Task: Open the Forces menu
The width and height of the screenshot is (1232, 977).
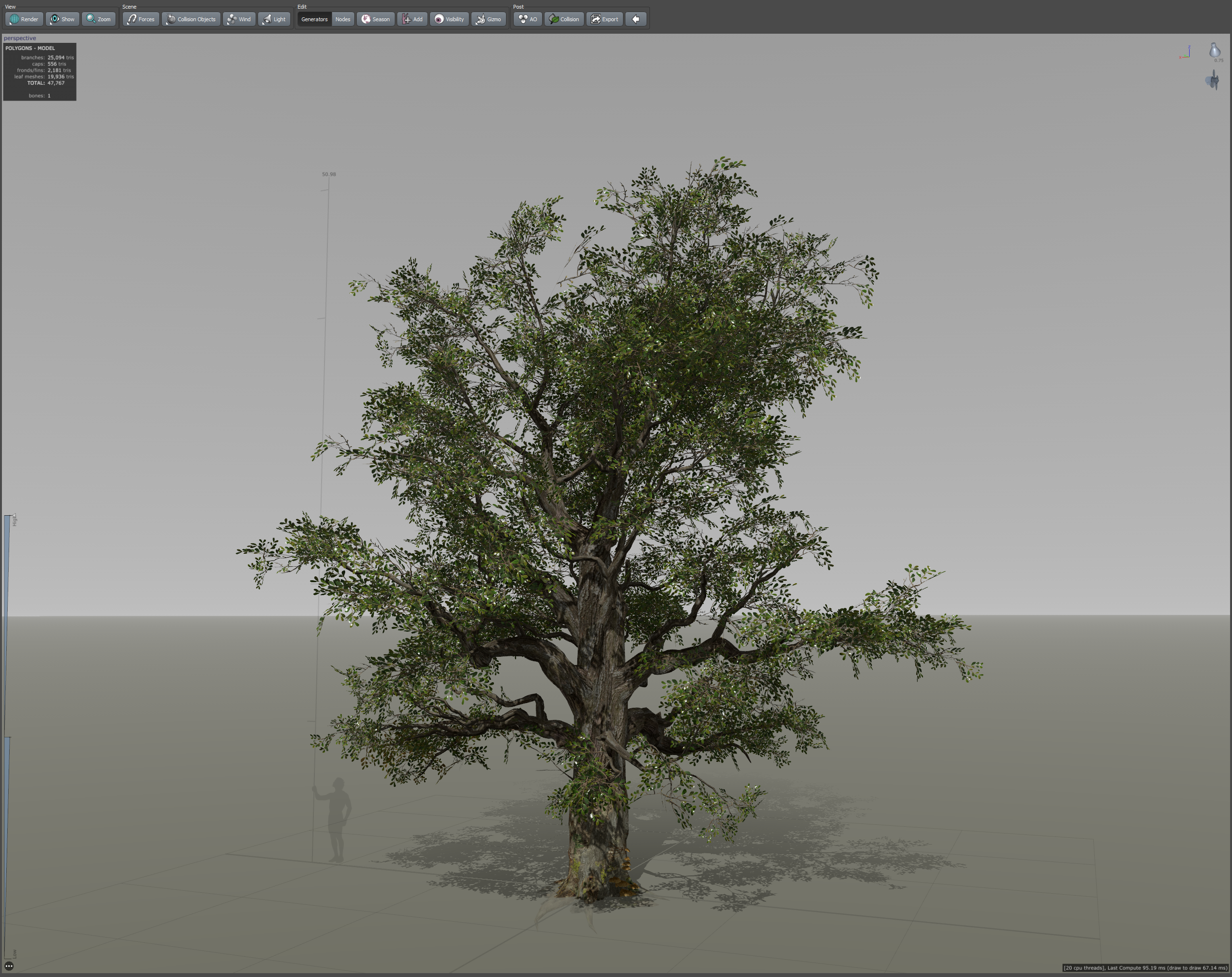Action: tap(141, 19)
